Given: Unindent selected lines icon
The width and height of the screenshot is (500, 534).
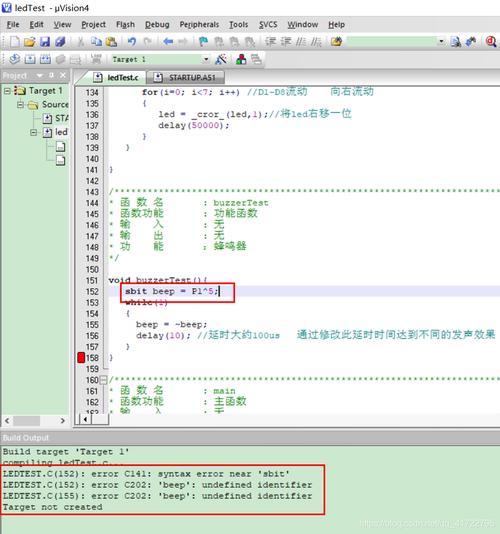Looking at the screenshot, I should point(286,42).
